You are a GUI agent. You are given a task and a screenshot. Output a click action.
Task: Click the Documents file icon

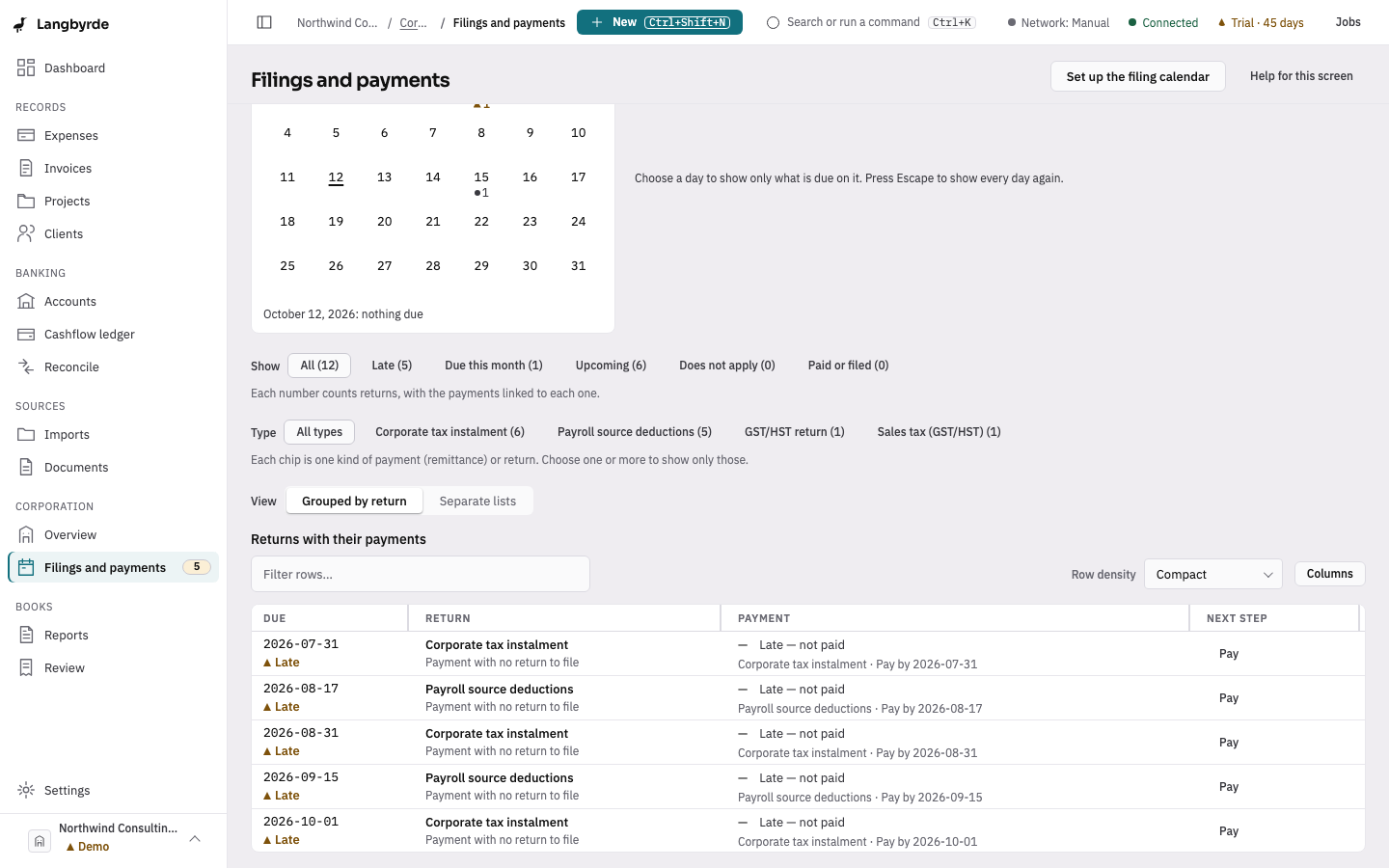pyautogui.click(x=26, y=467)
